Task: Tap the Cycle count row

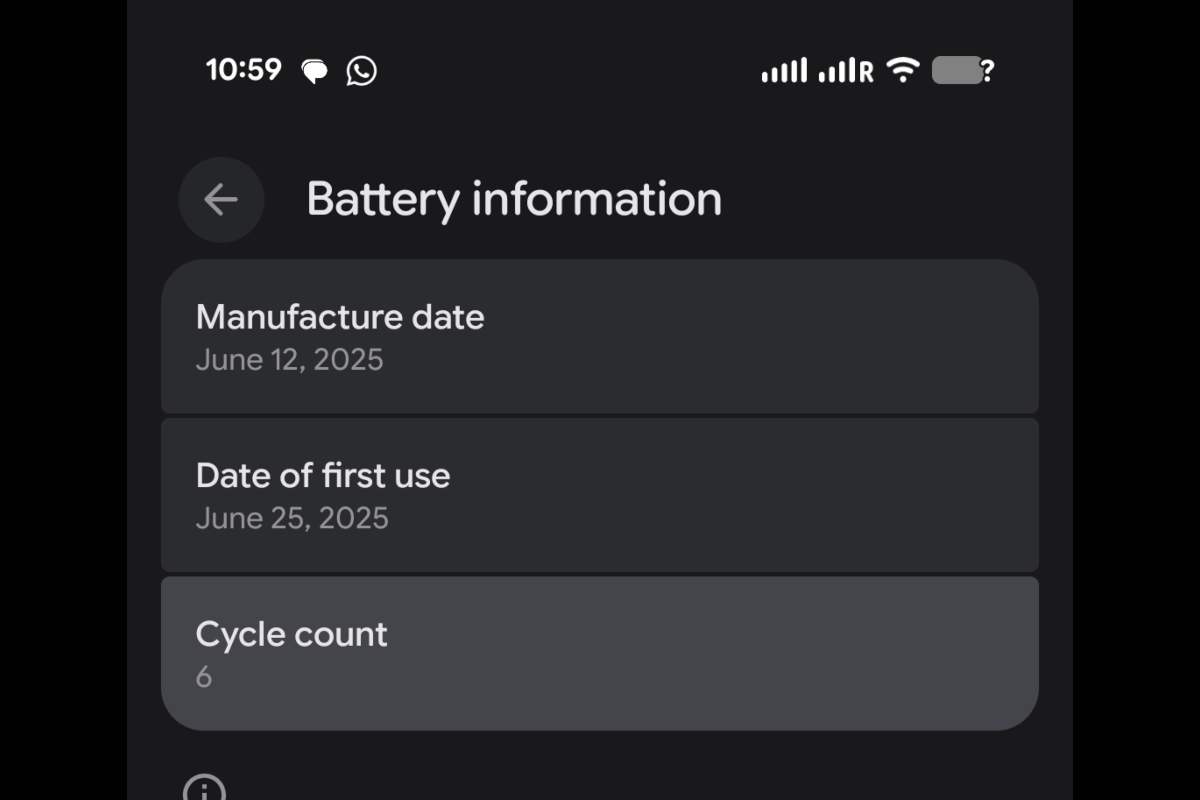Action: tap(600, 650)
